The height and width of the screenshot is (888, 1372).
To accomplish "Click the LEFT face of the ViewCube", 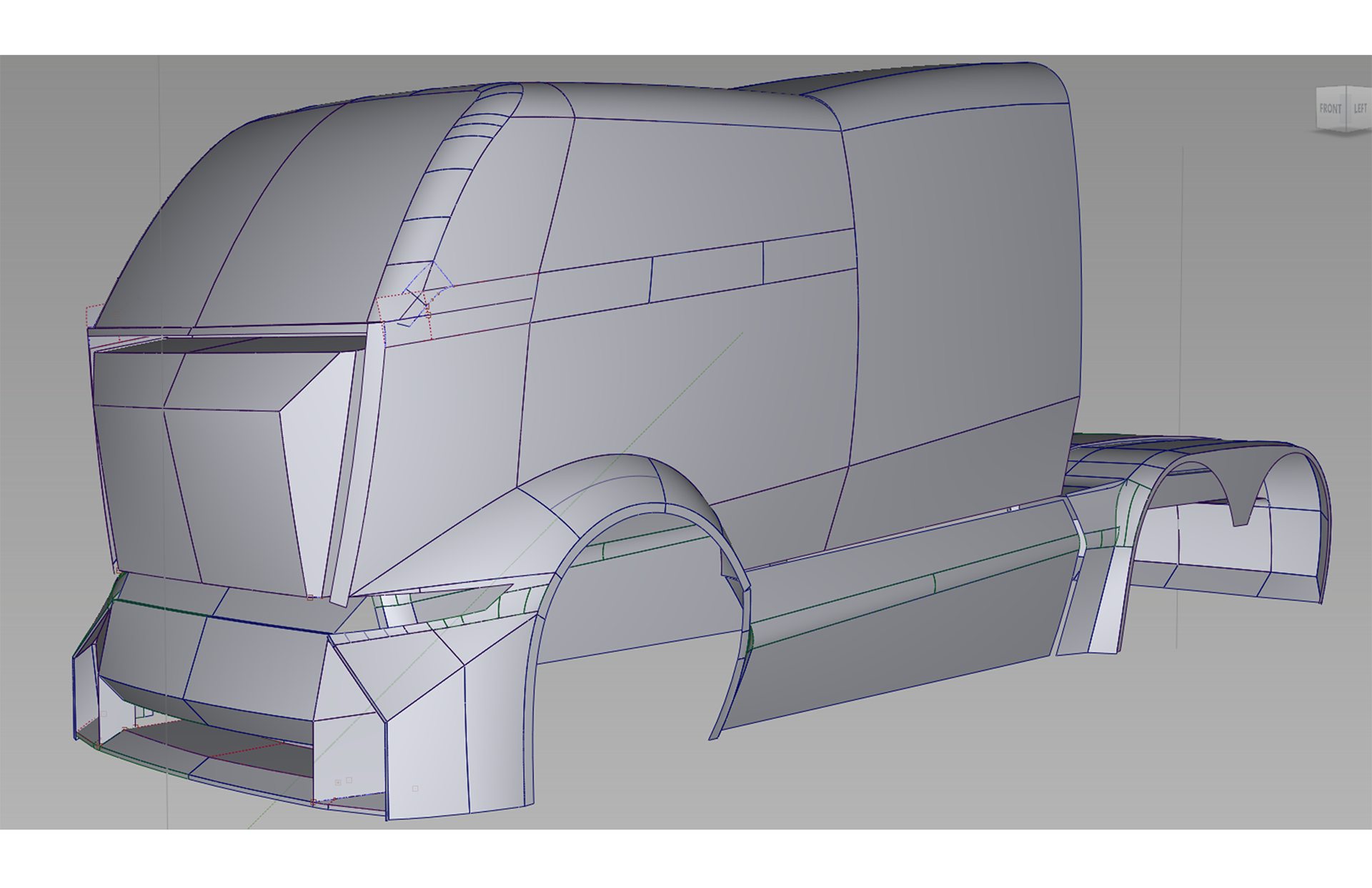I will [x=1360, y=109].
